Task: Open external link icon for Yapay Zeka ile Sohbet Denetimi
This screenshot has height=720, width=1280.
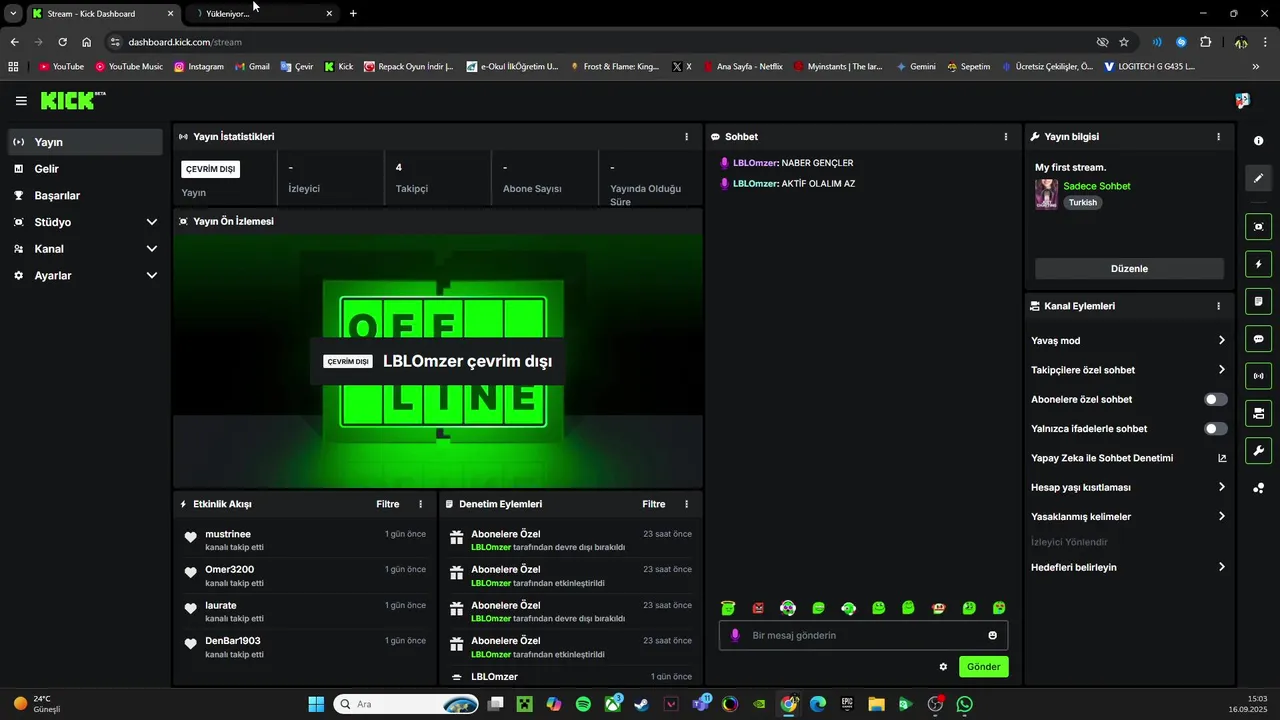Action: 1221,458
